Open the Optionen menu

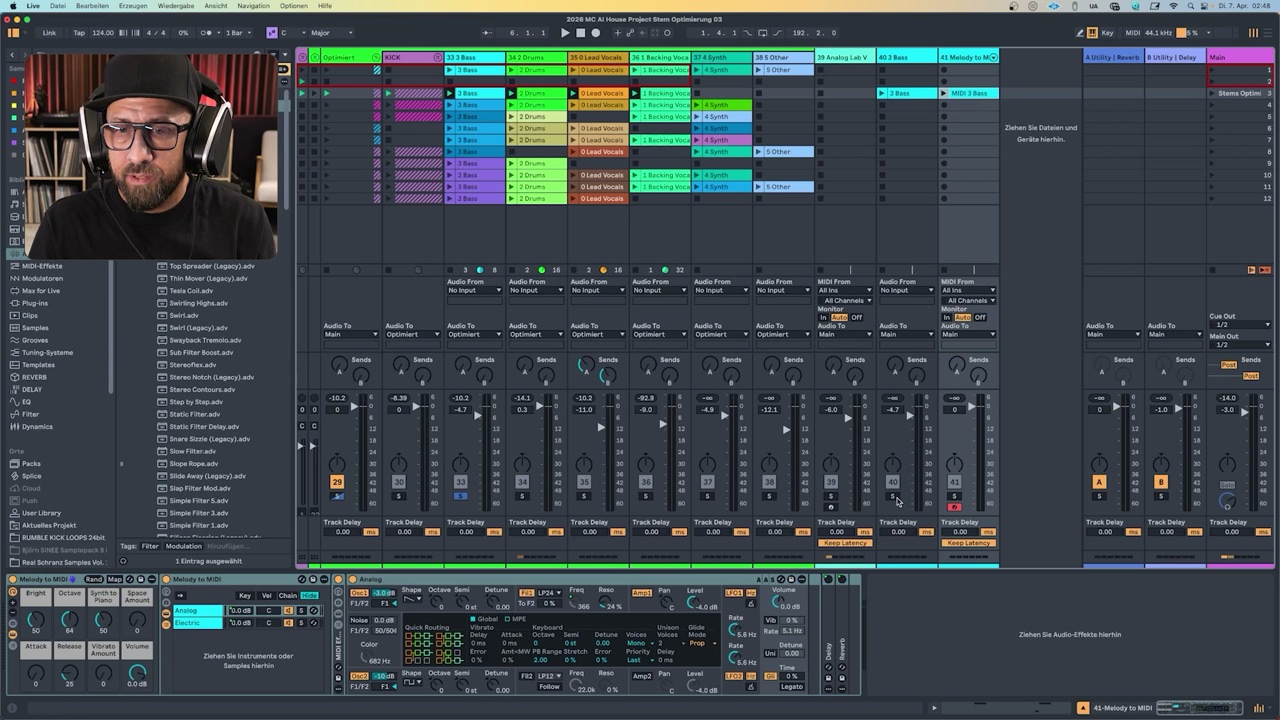click(294, 6)
